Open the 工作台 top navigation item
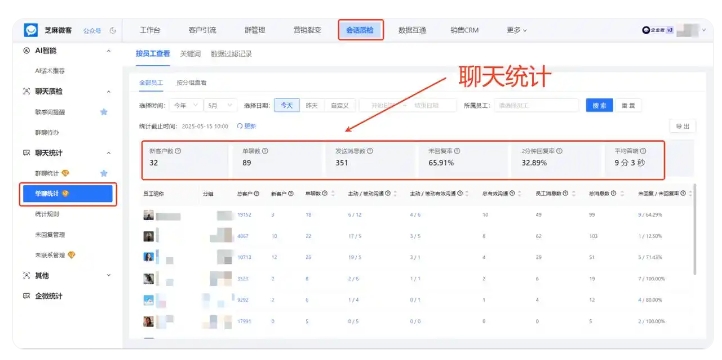The width and height of the screenshot is (722, 360). coord(150,30)
